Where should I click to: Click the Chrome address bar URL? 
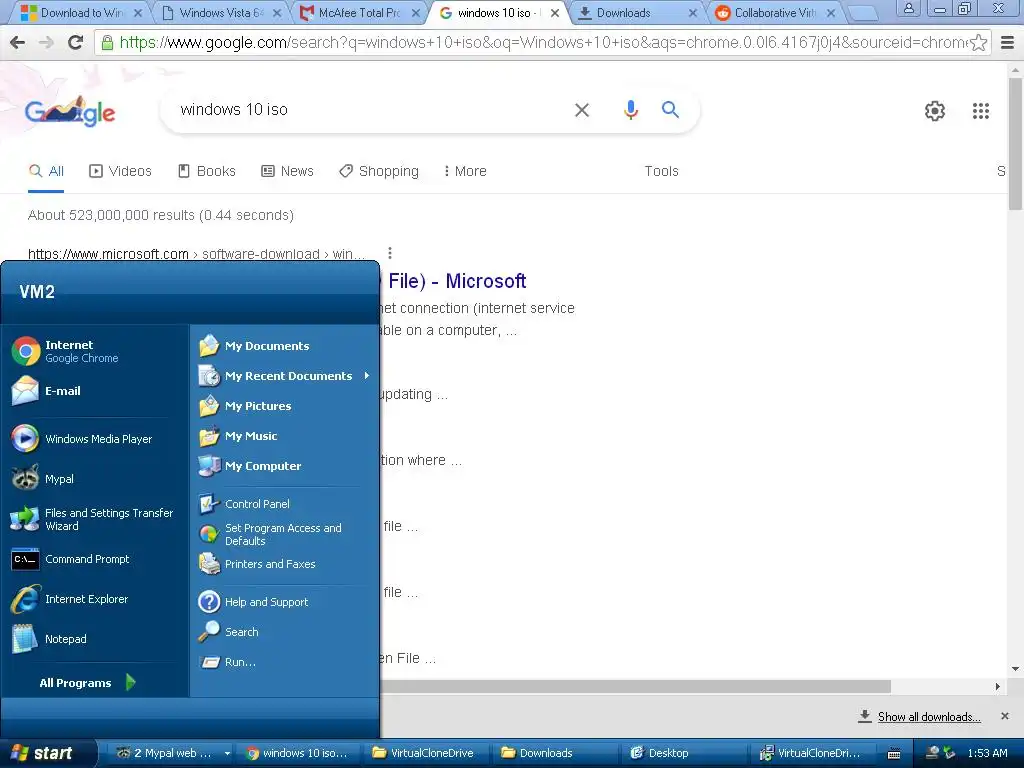(542, 43)
